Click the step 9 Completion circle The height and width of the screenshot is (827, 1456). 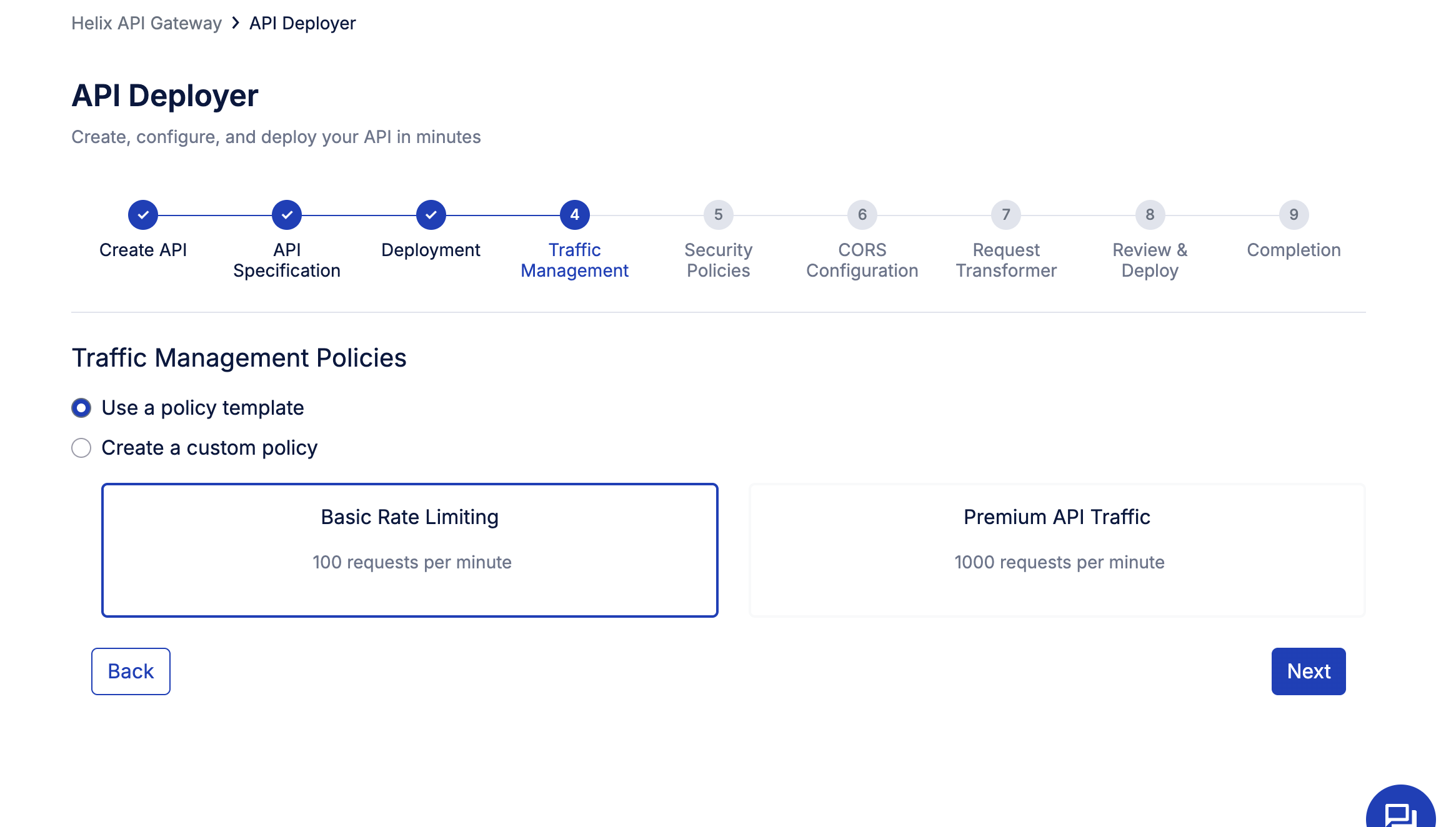(1294, 215)
